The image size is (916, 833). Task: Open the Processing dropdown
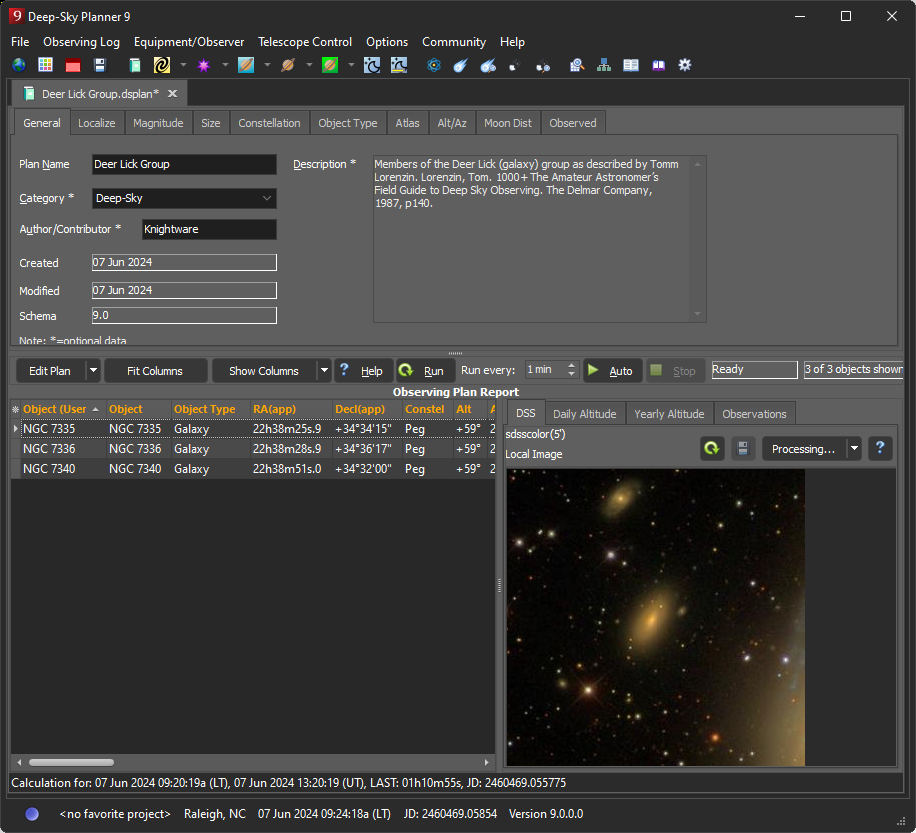pyautogui.click(x=854, y=449)
